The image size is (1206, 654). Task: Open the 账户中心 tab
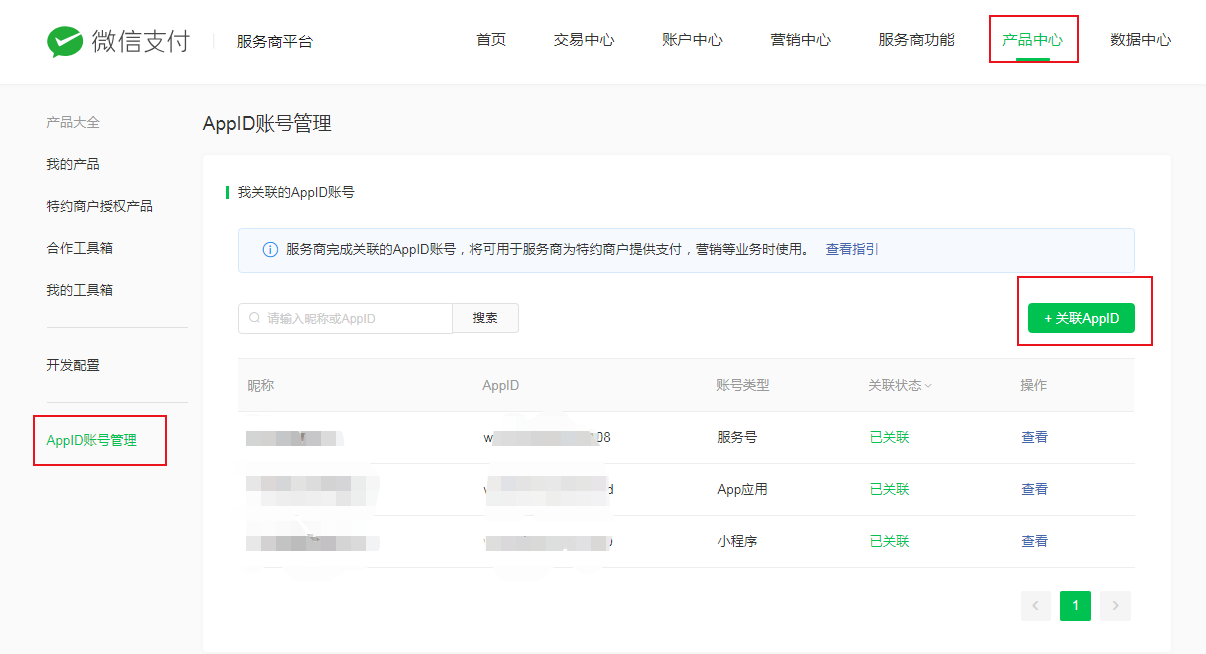692,40
